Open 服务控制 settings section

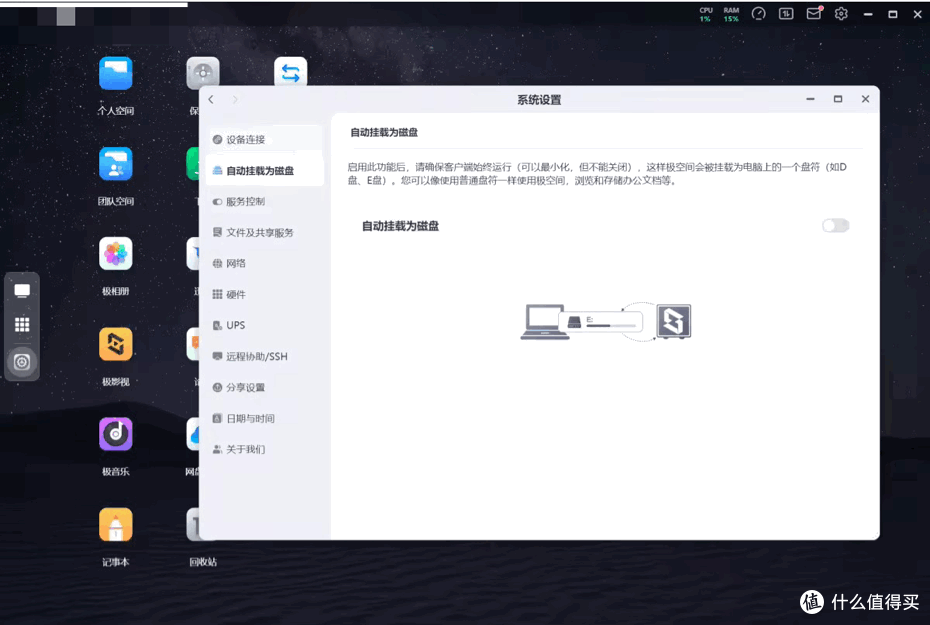click(x=265, y=202)
